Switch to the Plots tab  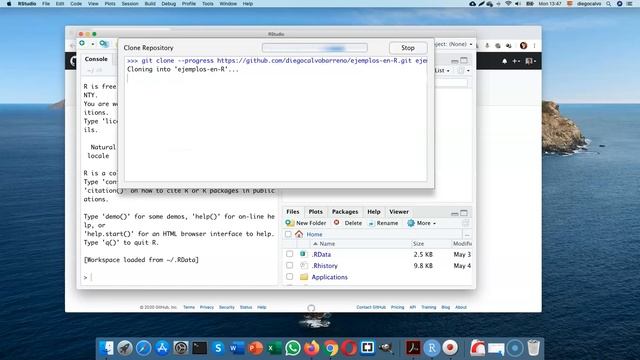tap(315, 211)
